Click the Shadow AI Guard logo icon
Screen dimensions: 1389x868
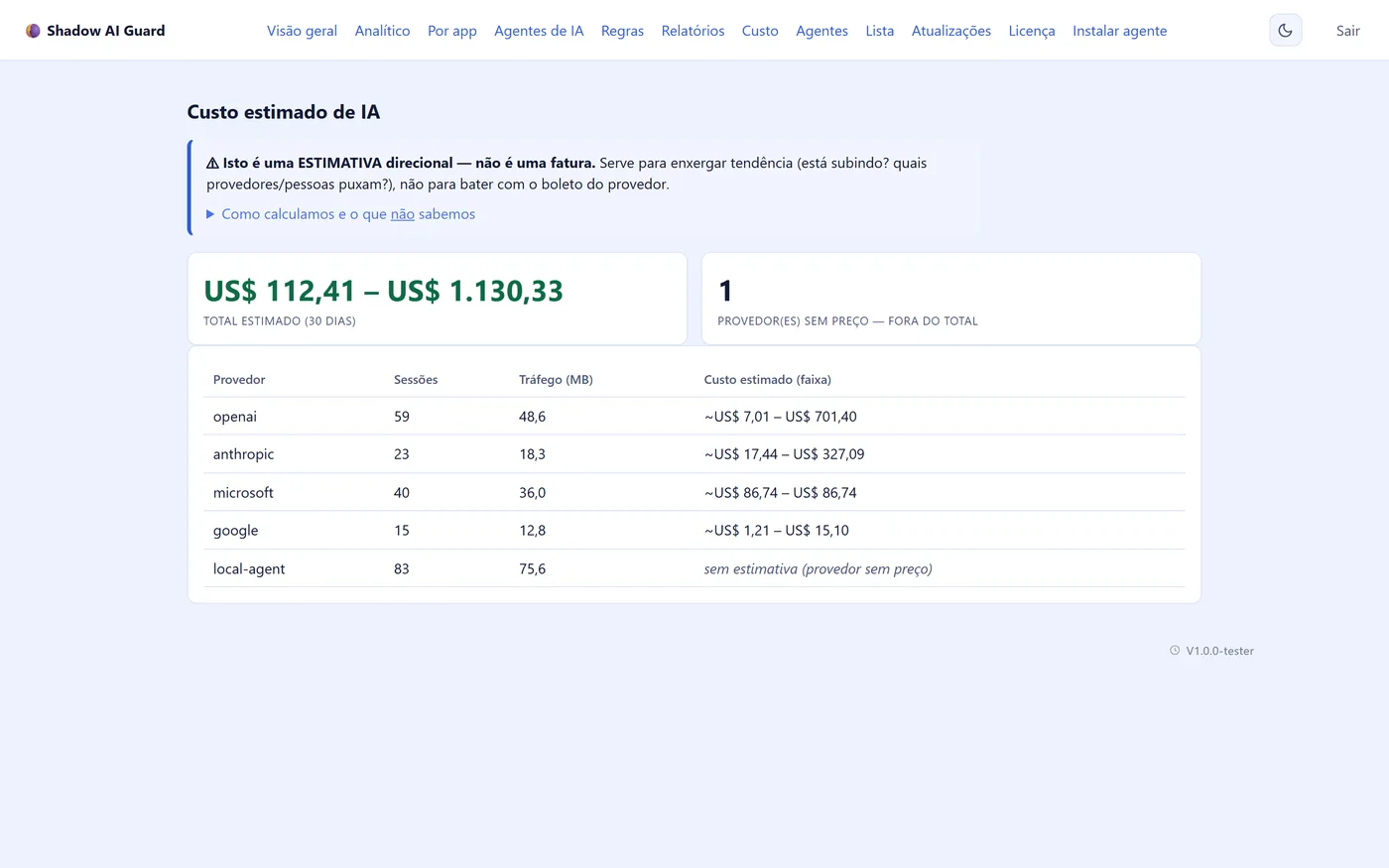(33, 31)
